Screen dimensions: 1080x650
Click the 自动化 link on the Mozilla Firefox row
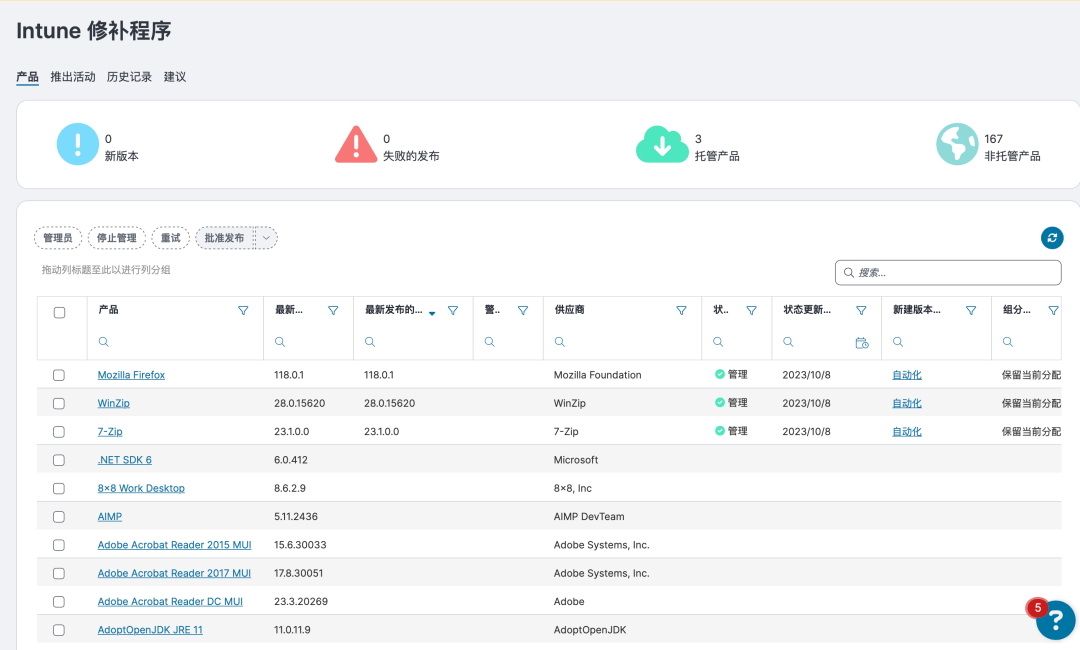coord(906,374)
